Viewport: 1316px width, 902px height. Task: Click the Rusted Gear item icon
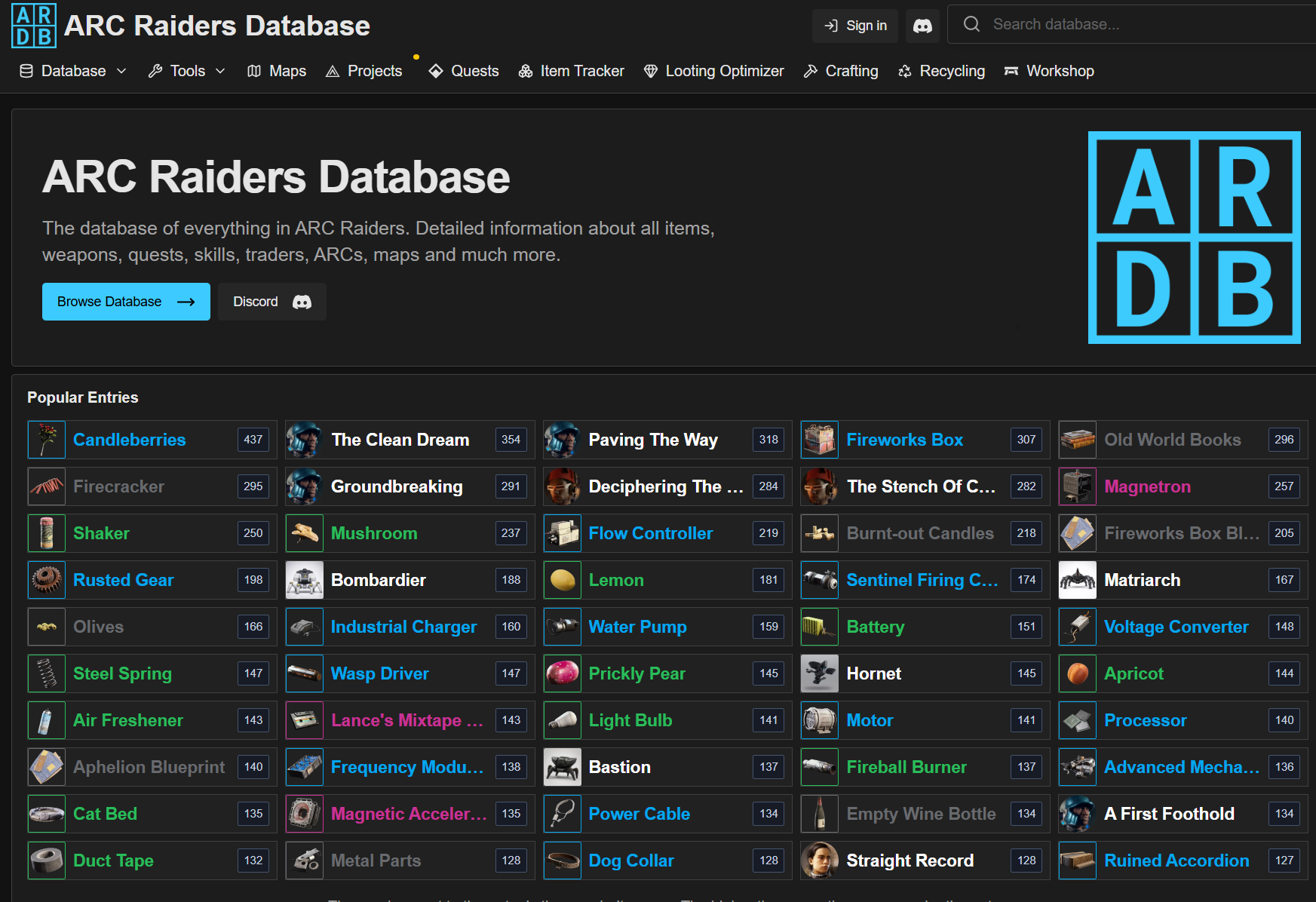(x=47, y=580)
